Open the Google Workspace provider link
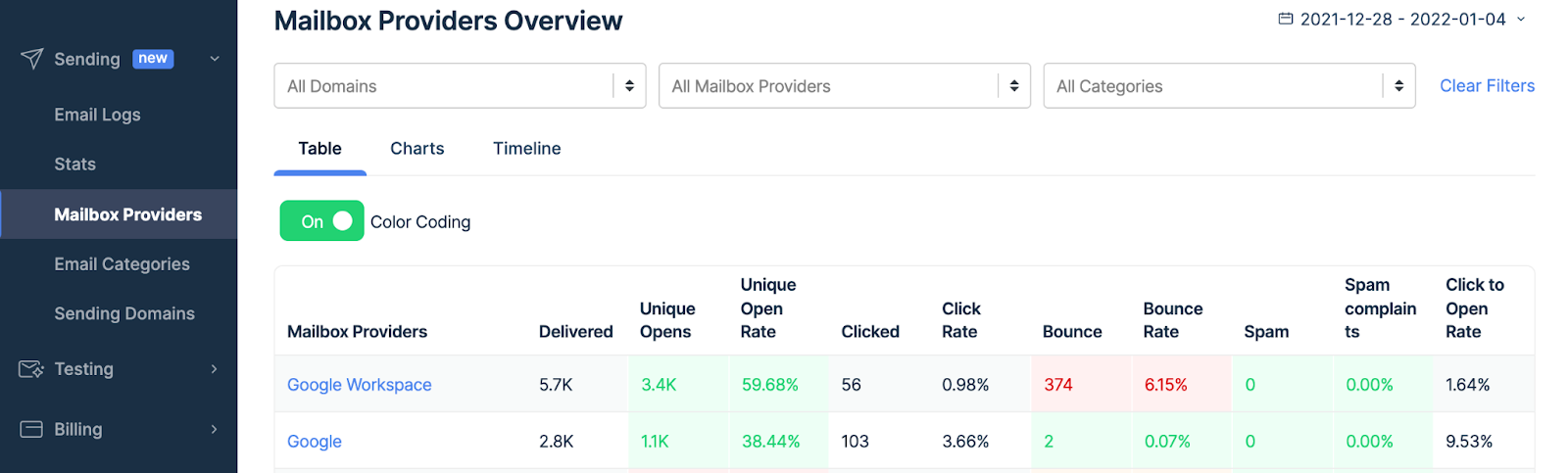The image size is (1568, 473). (359, 385)
